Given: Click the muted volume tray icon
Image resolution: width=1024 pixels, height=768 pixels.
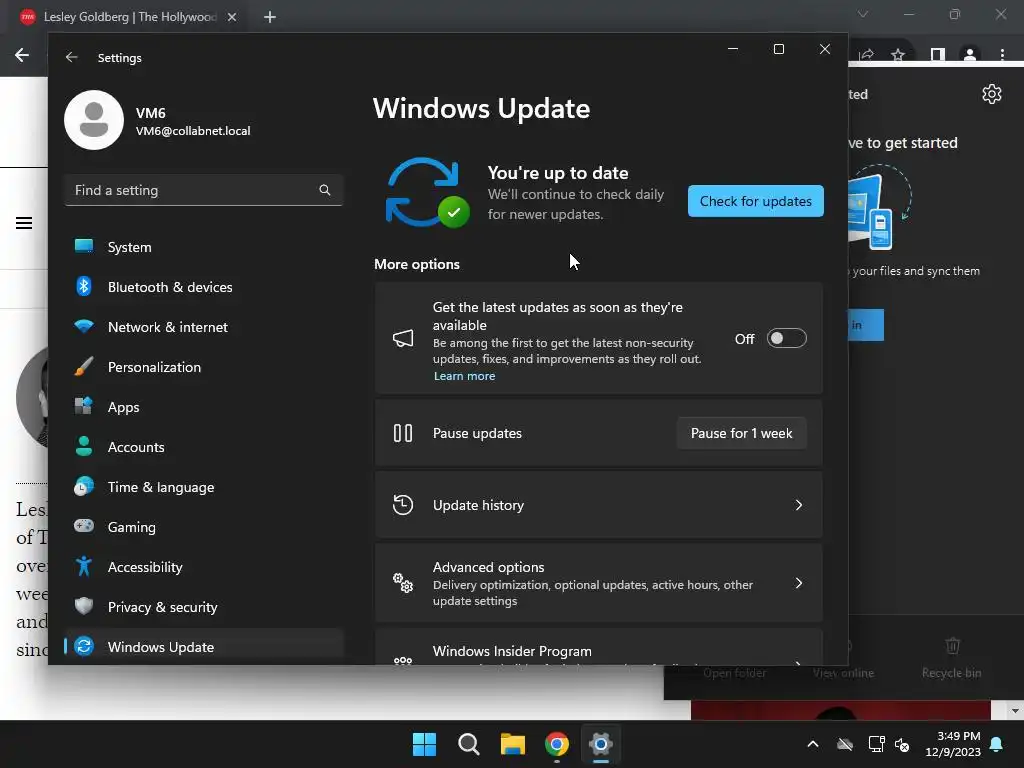Looking at the screenshot, I should pos(903,744).
